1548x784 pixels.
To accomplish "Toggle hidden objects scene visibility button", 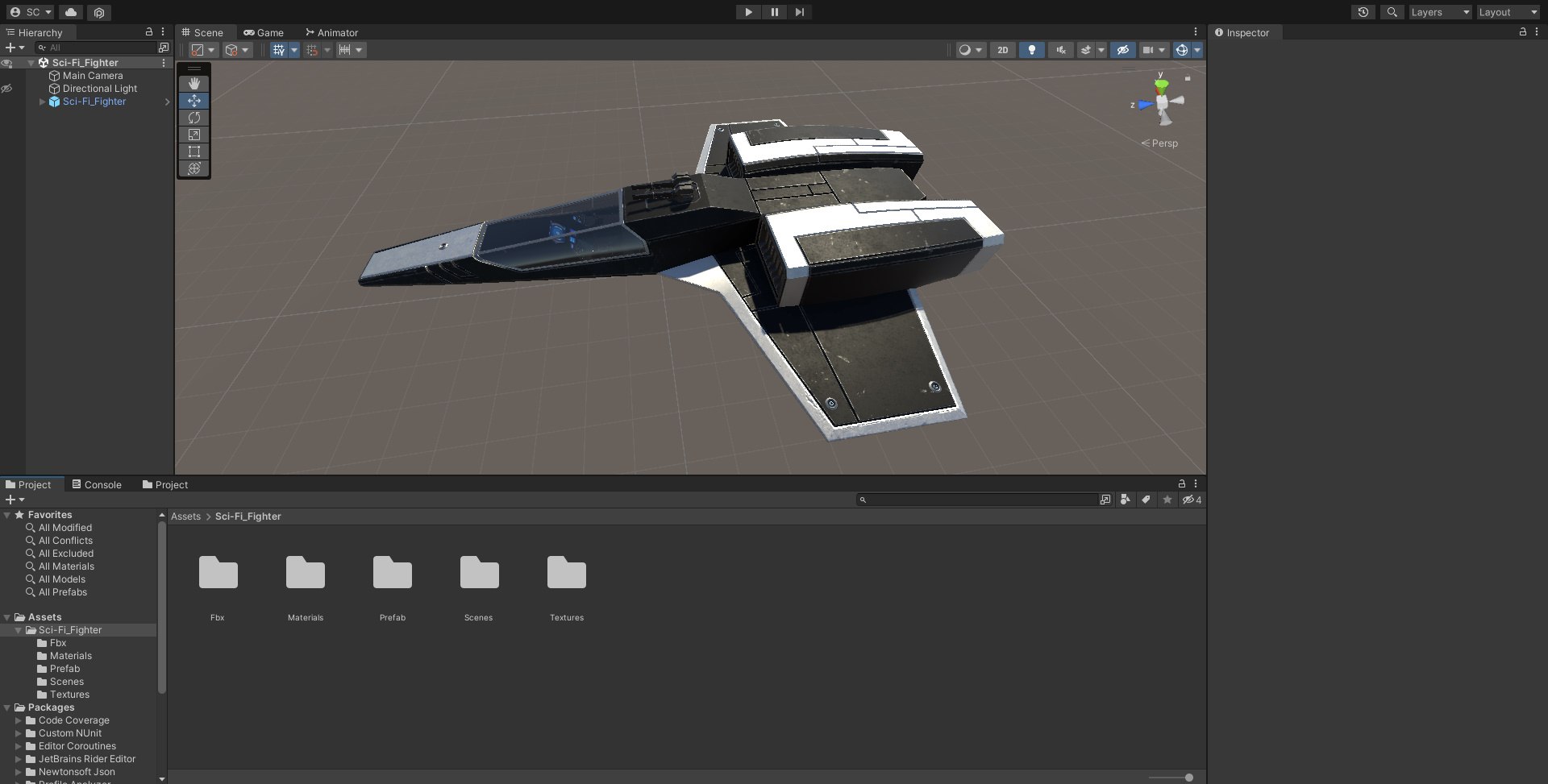I will 1122,50.
